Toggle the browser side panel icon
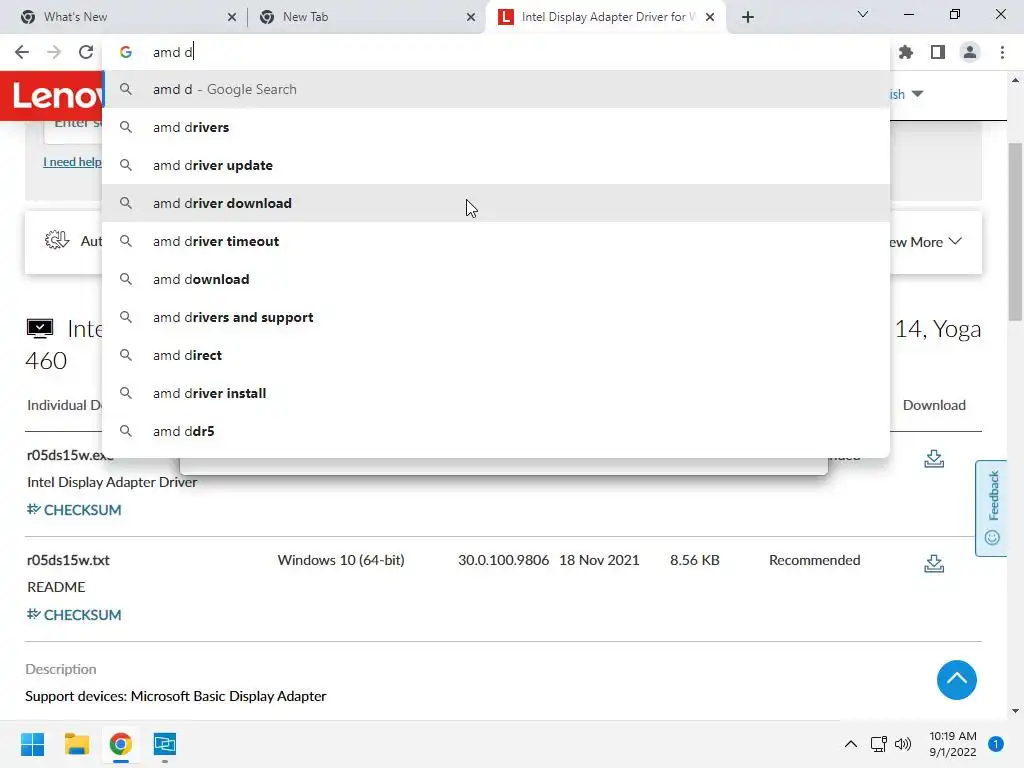The height and width of the screenshot is (768, 1024). point(938,52)
